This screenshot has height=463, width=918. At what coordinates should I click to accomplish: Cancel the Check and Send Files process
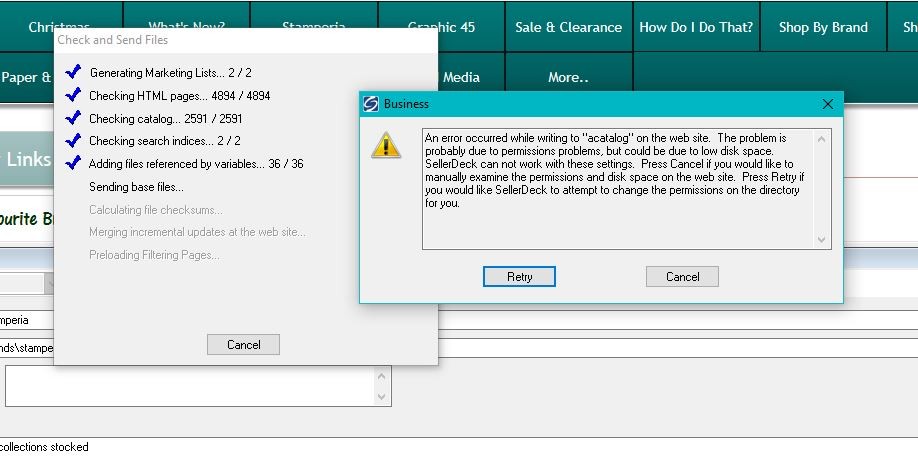click(243, 344)
